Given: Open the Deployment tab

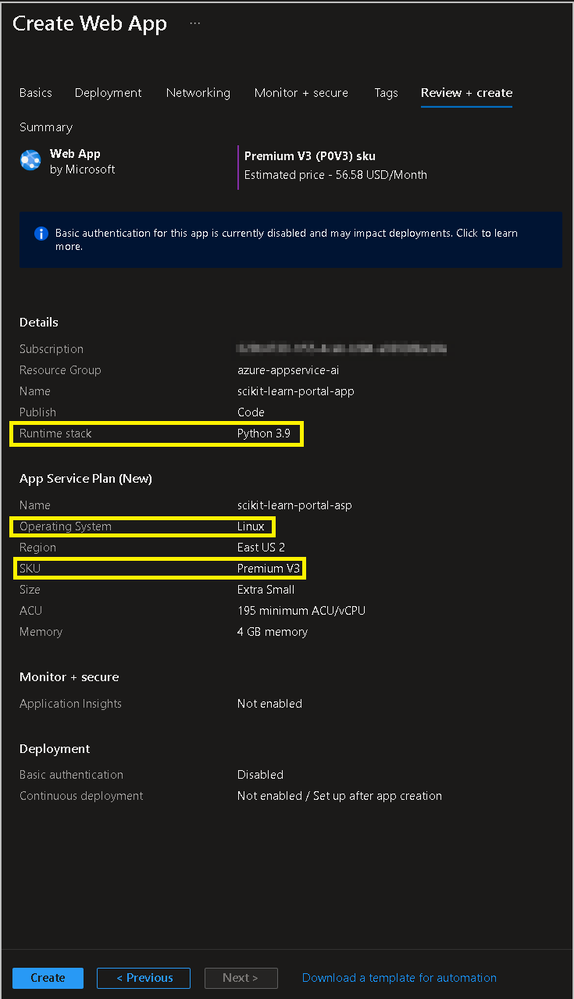Looking at the screenshot, I should tap(108, 93).
